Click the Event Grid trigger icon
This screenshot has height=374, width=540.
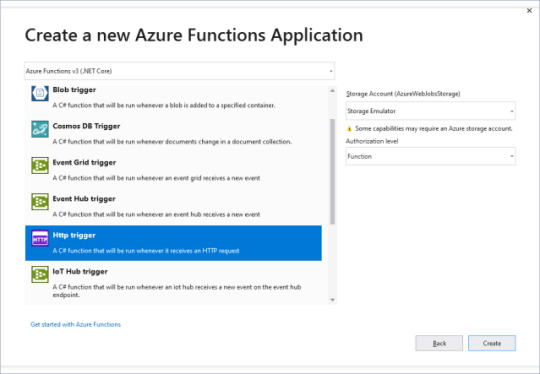point(40,165)
